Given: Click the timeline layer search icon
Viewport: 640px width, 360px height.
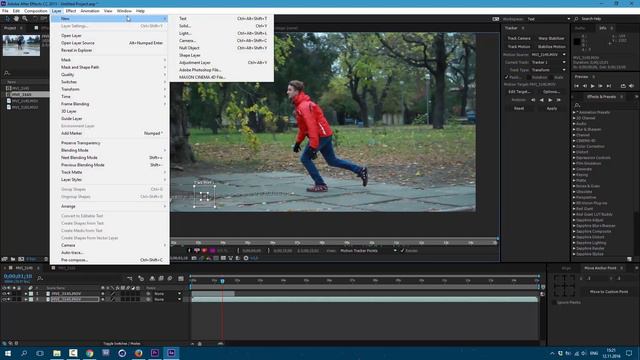Looking at the screenshot, I should [40, 278].
